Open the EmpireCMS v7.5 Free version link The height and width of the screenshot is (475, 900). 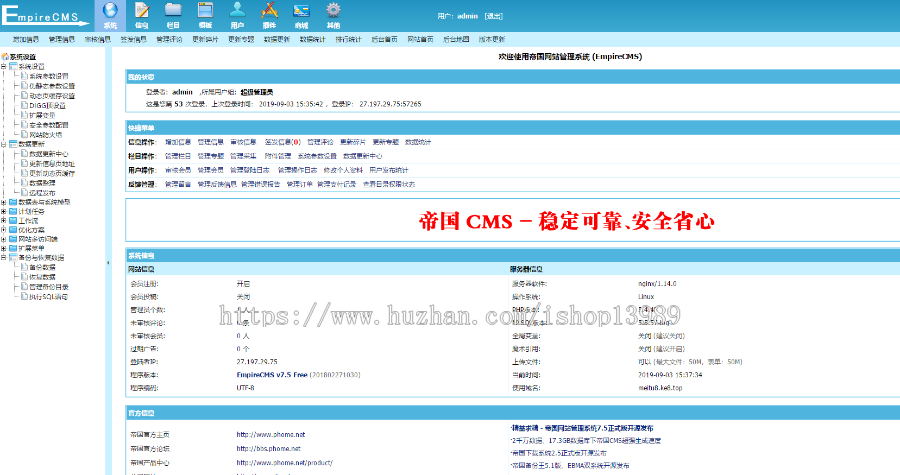(272, 375)
